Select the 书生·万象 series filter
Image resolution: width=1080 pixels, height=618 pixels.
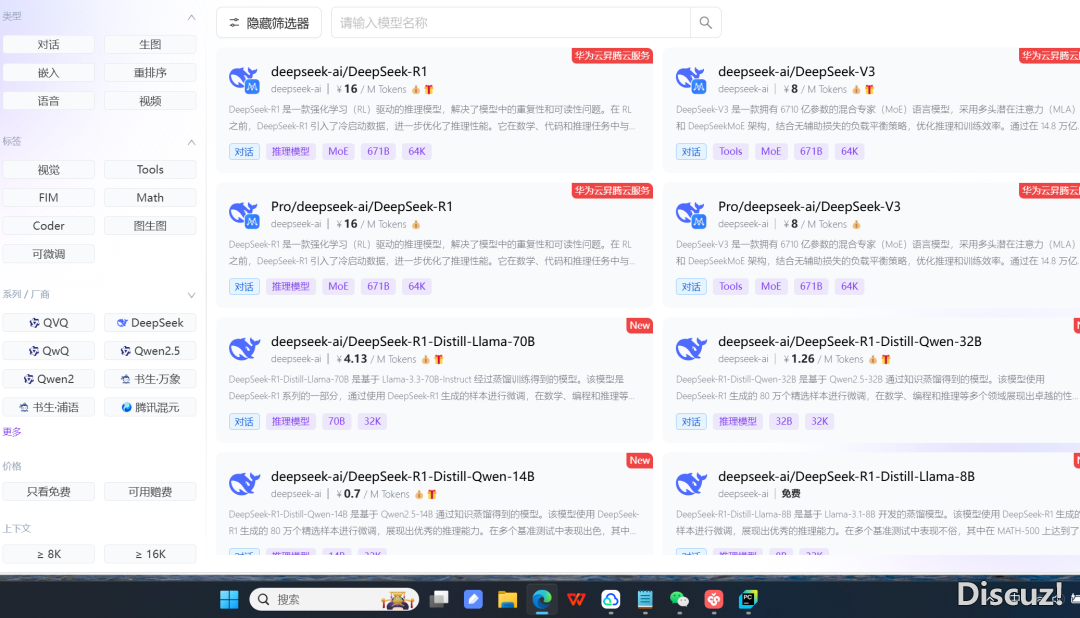point(150,380)
